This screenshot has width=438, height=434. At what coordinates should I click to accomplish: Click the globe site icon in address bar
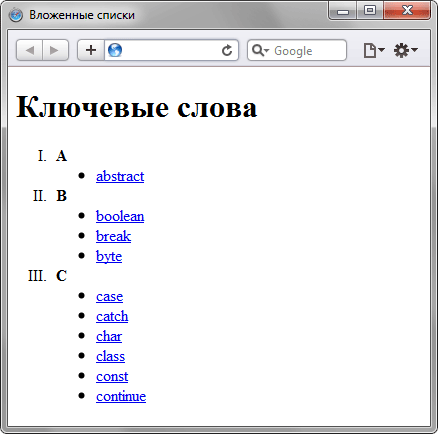click(x=115, y=50)
